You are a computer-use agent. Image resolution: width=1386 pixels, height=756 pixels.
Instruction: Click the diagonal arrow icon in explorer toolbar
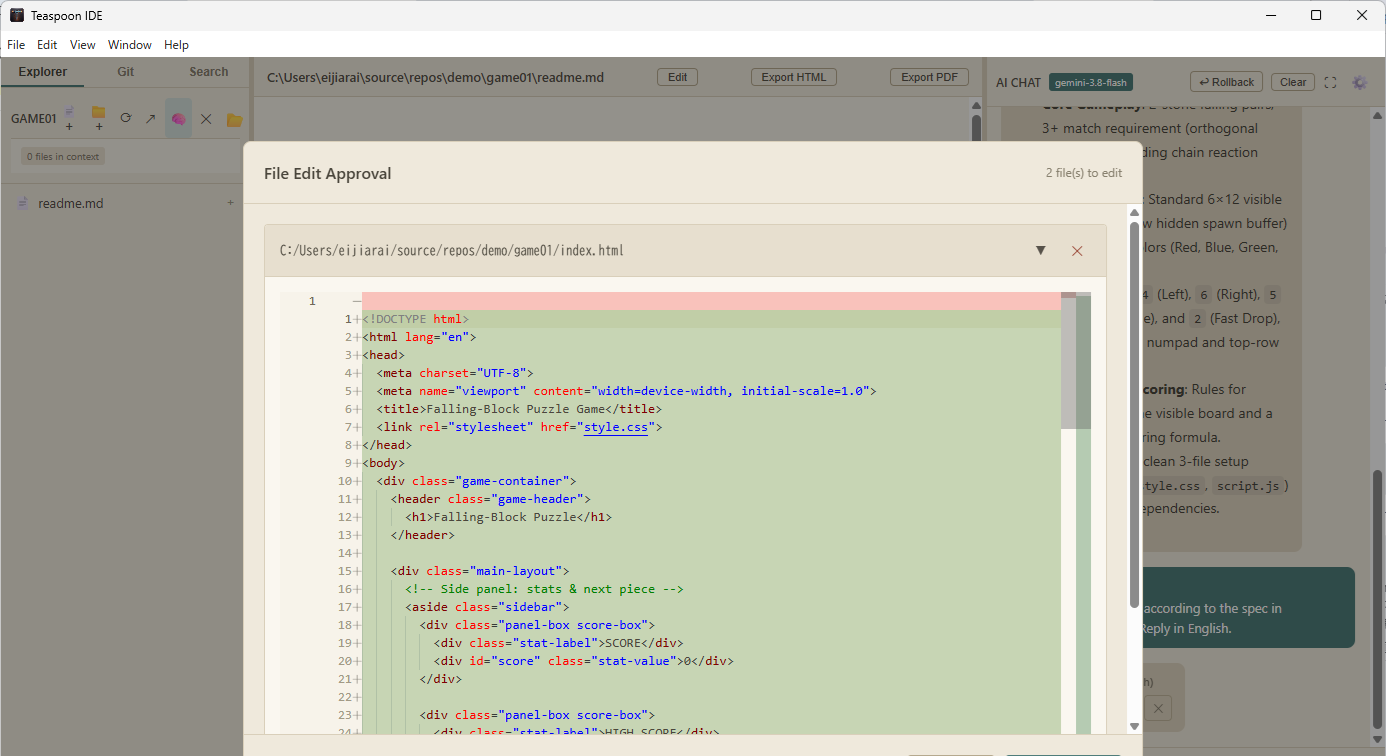(x=151, y=118)
